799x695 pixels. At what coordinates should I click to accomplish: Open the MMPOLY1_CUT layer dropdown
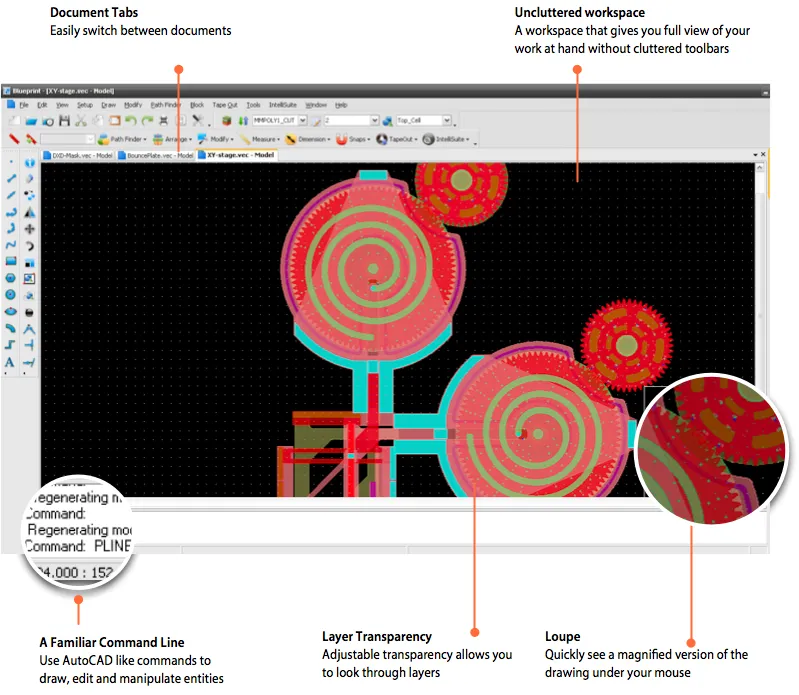pyautogui.click(x=302, y=120)
